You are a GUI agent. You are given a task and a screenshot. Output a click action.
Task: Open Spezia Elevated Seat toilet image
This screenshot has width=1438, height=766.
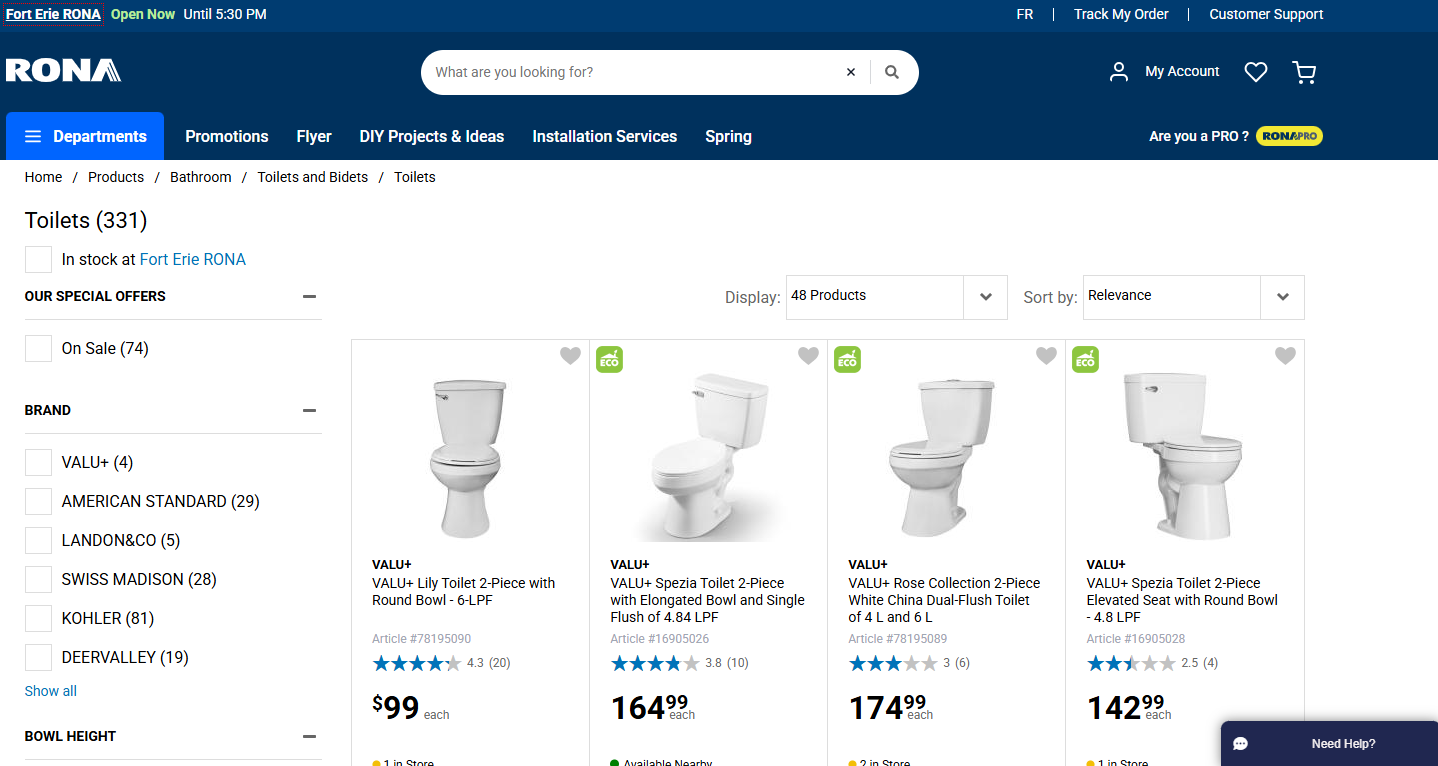coord(1181,457)
